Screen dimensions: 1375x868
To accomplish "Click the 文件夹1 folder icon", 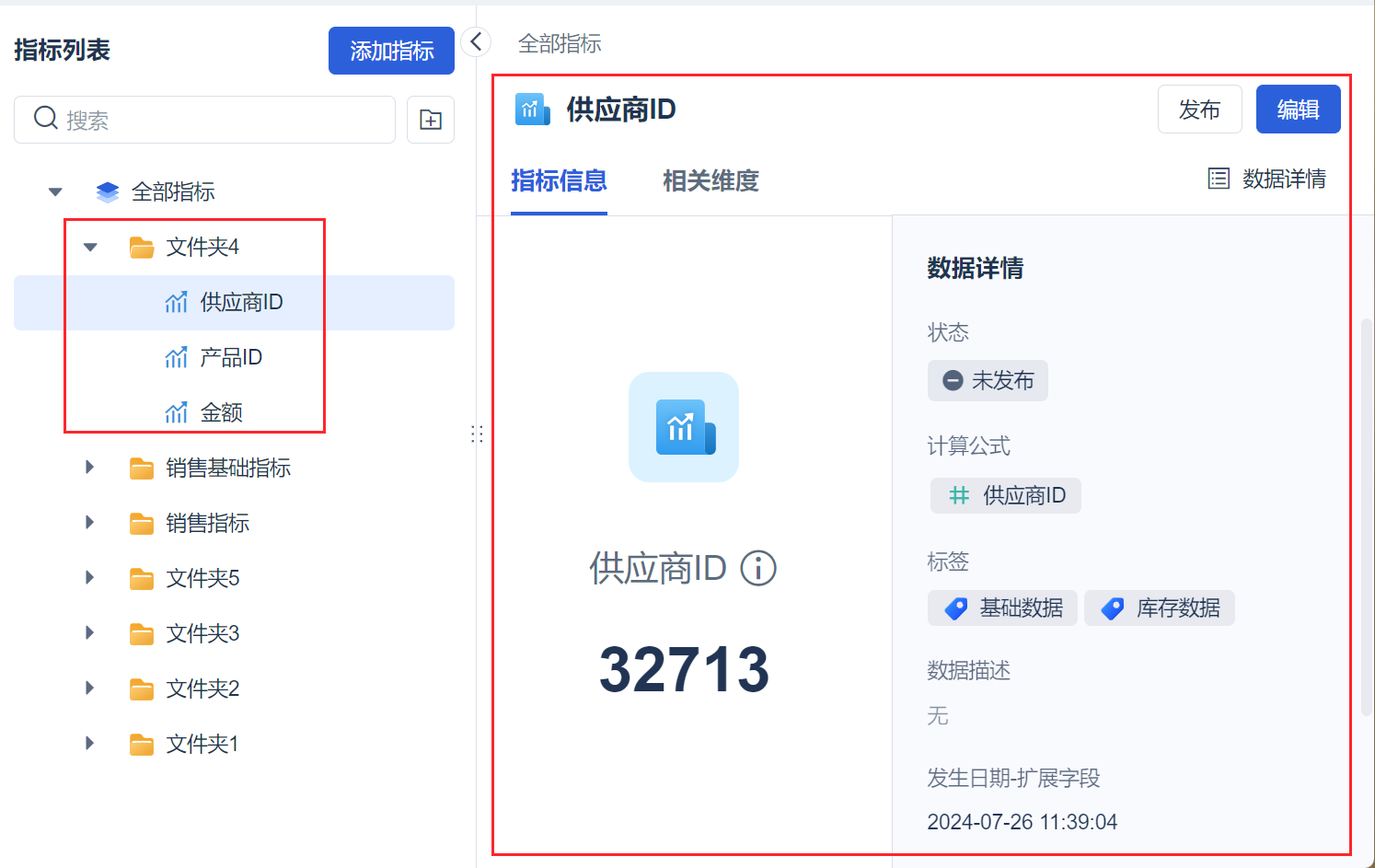I will click(142, 745).
